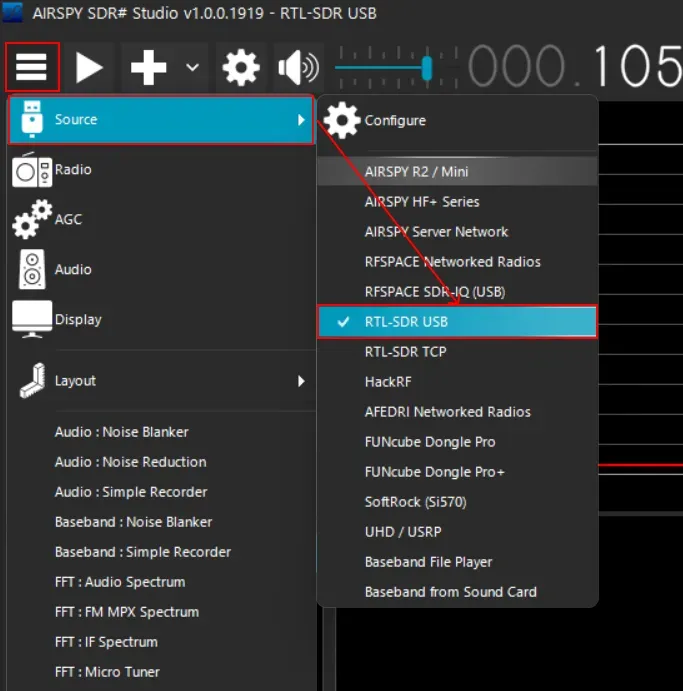Image resolution: width=683 pixels, height=691 pixels.
Task: Choose RFSPACE SDR-IQ (USB) source
Action: [x=457, y=291]
